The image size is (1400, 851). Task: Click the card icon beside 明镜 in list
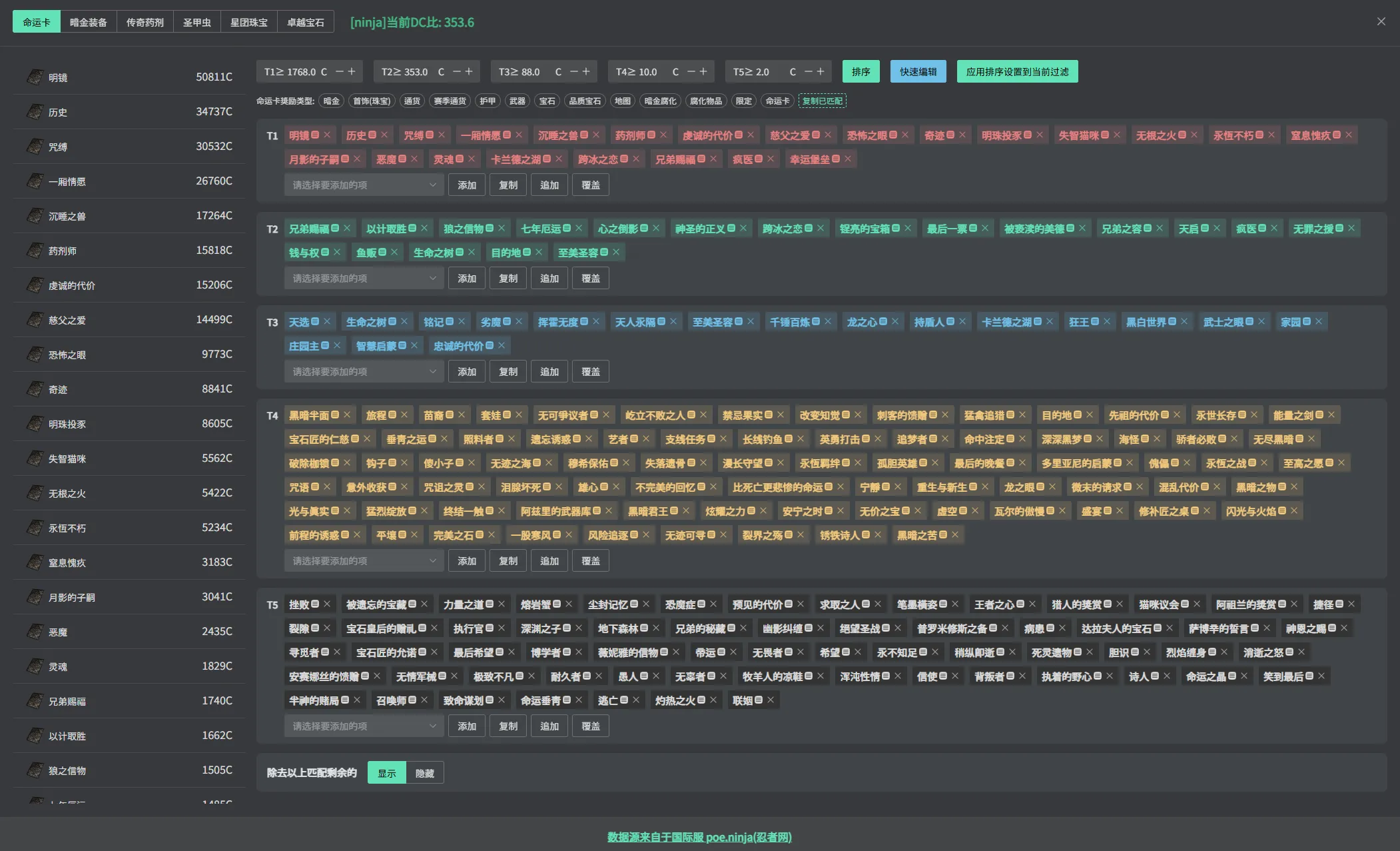35,77
